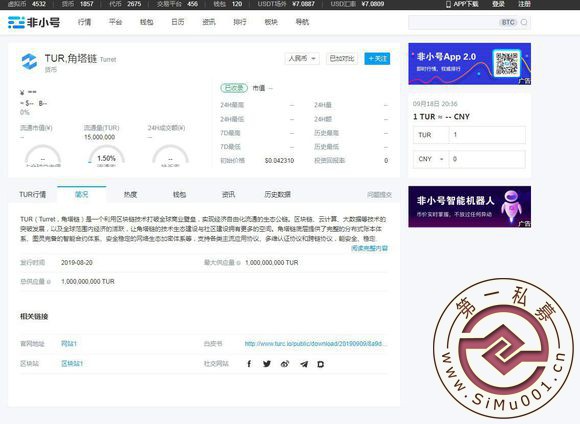Screen dimensions: 580x424
Task: Open 板块 in the top navigation
Action: click(x=271, y=22)
